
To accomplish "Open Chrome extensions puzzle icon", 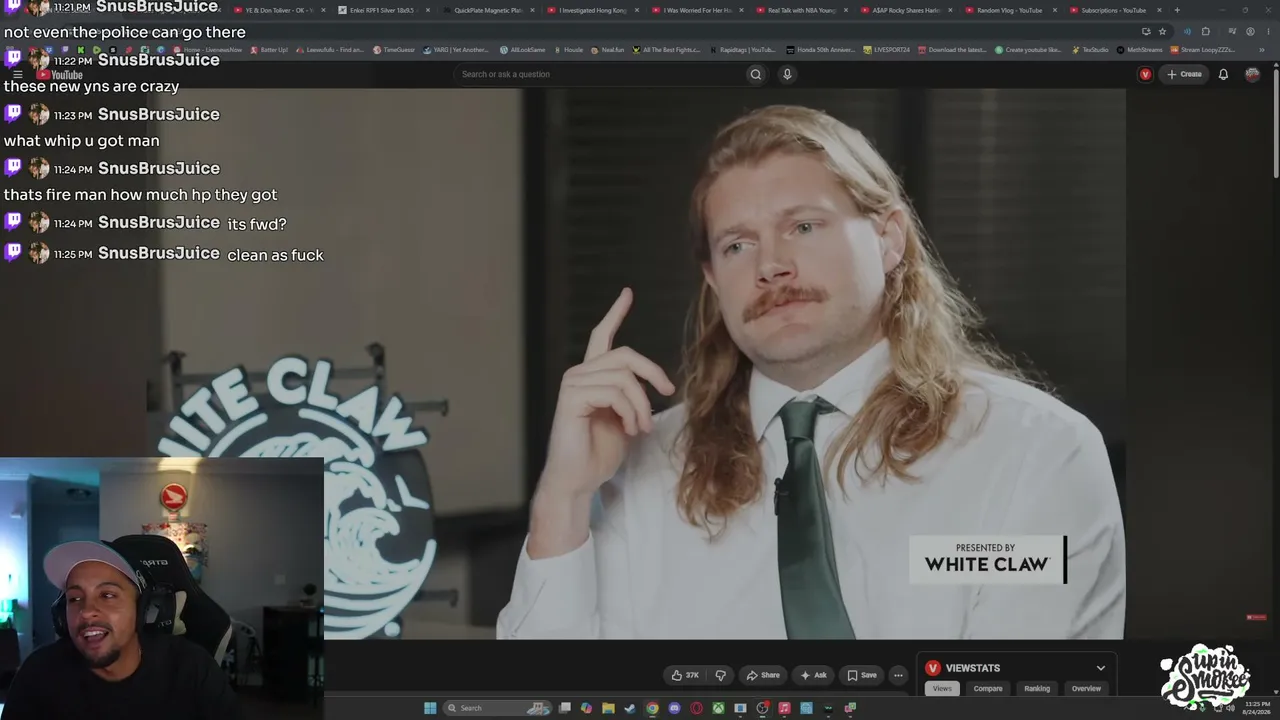I will pos(1205,31).
